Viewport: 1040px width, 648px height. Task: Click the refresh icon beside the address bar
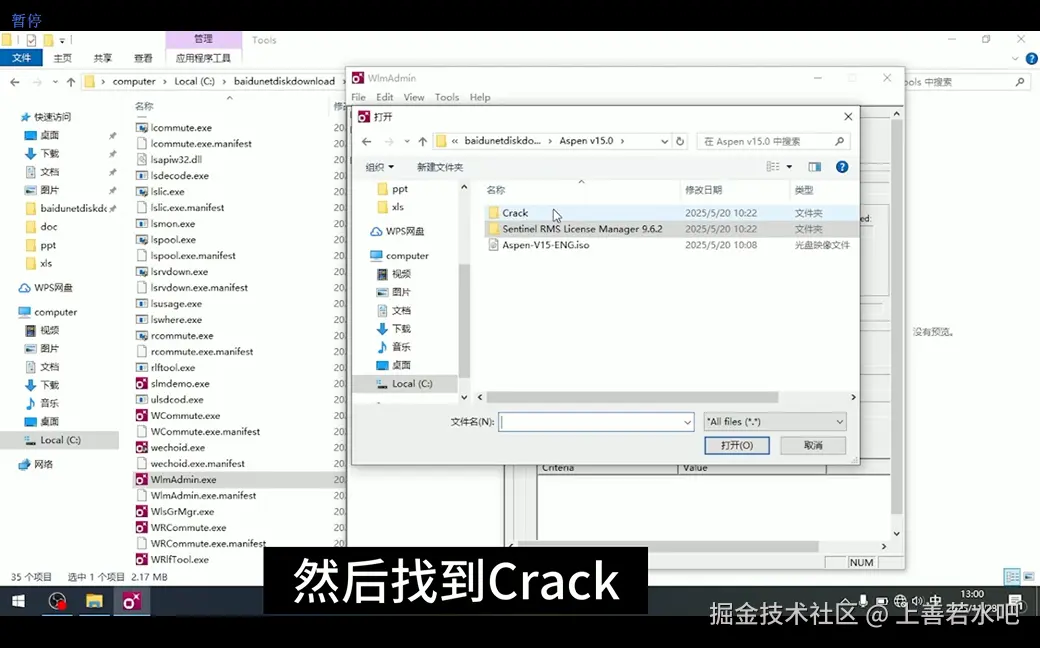point(679,141)
